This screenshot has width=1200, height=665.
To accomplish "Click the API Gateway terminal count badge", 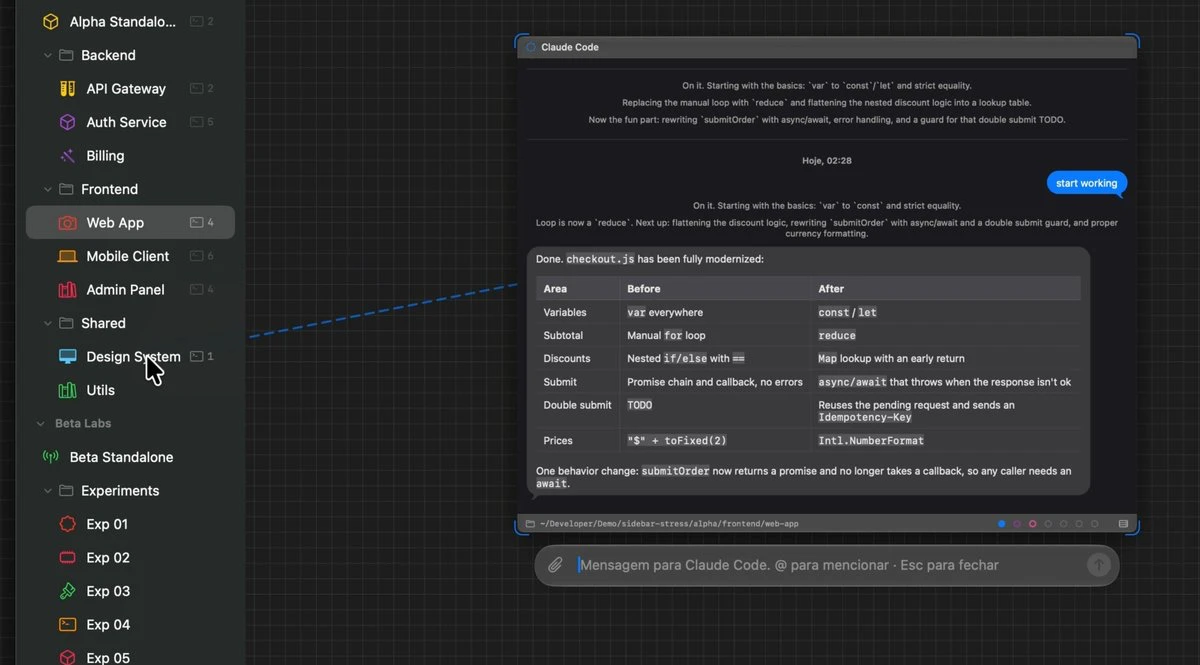I will click(202, 88).
